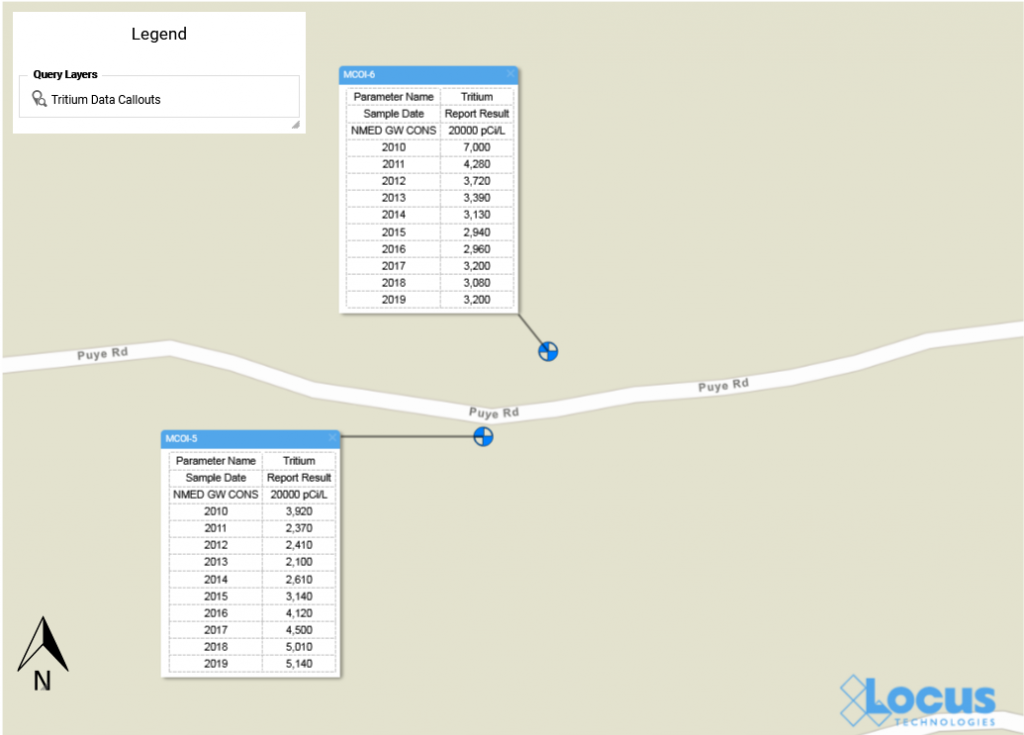Select the 4,280 result for 2011

tap(477, 164)
